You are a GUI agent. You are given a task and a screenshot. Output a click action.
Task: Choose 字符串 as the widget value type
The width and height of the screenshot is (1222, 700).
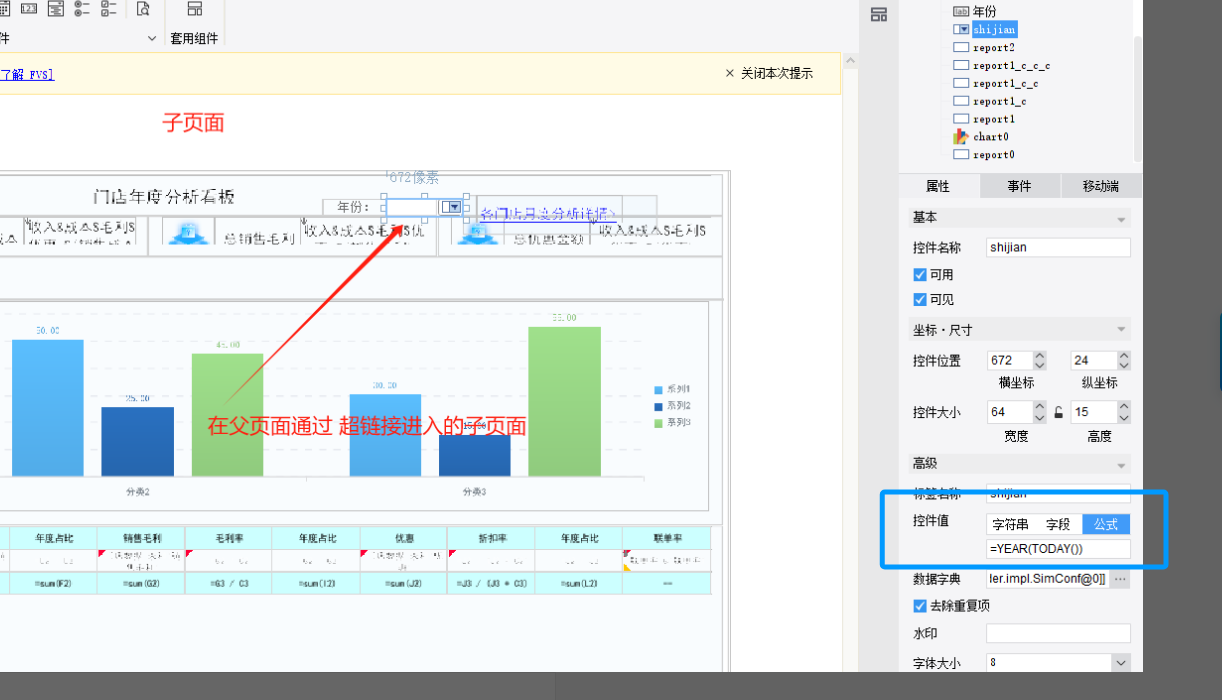coord(1011,524)
